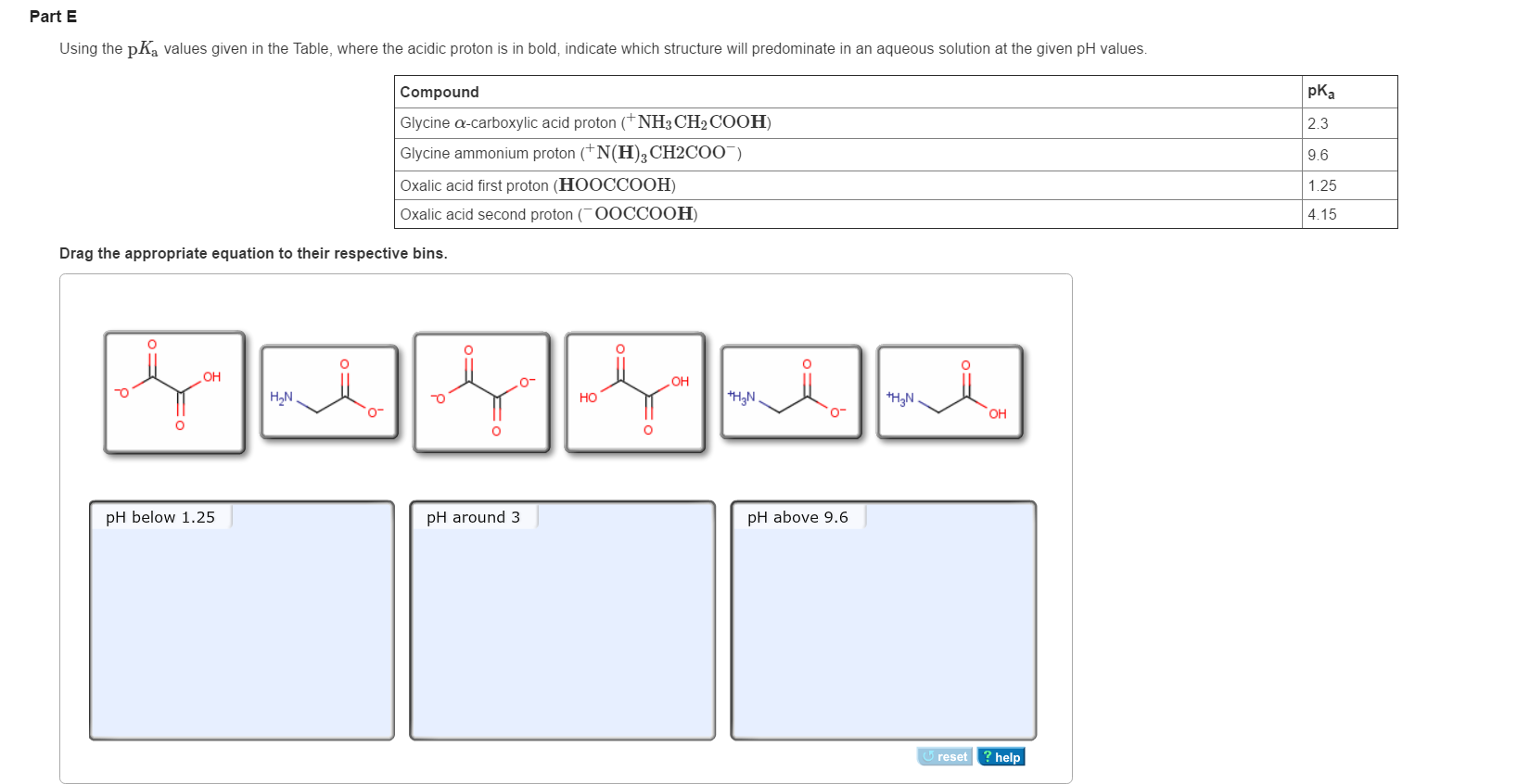Click the 'Part E' heading
The height and width of the screenshot is (784, 1517).
pos(53,17)
